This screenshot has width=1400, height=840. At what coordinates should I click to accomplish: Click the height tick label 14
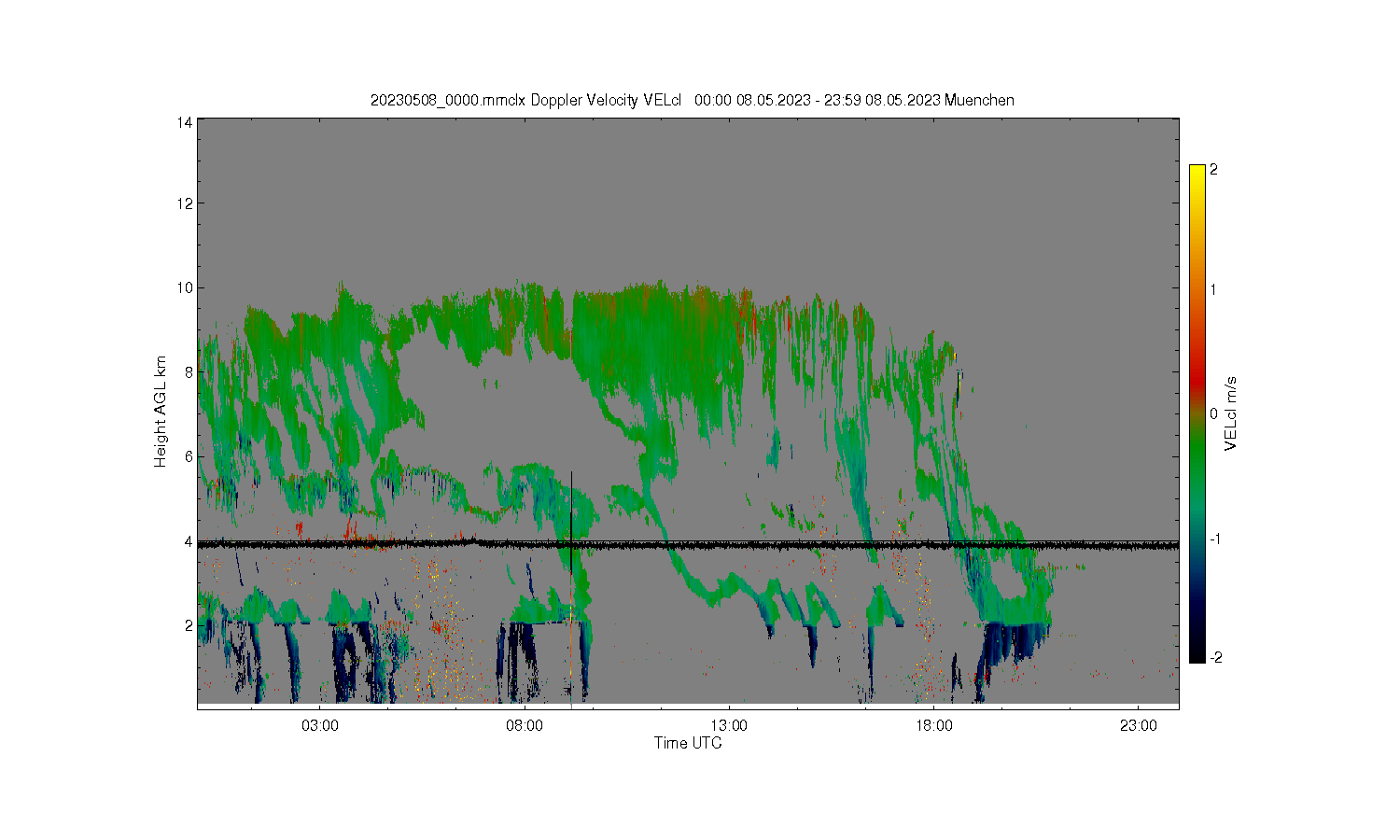tap(186, 122)
